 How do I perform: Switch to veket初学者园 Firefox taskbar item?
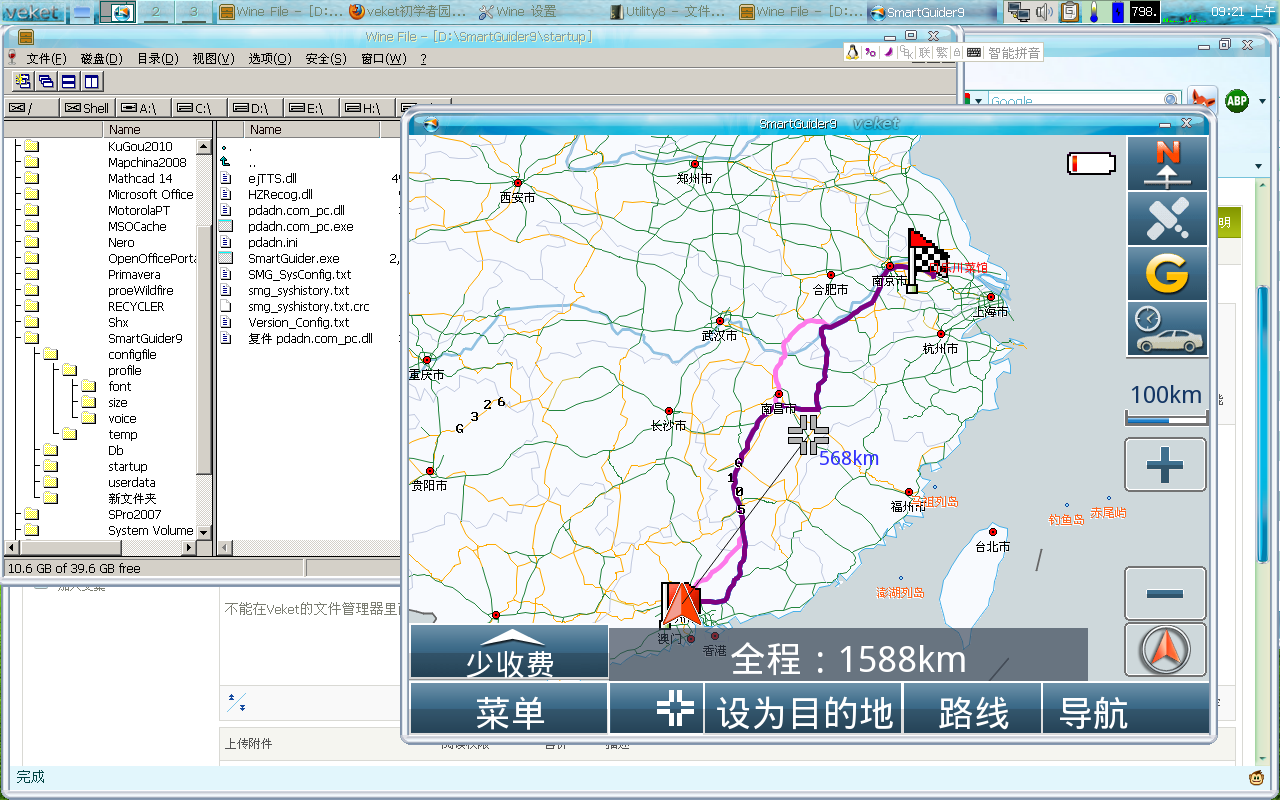pos(408,12)
